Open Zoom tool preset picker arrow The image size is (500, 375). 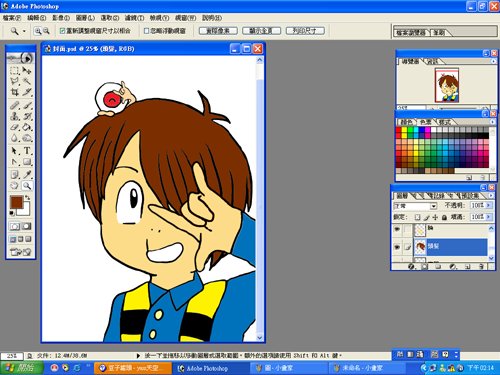click(x=24, y=31)
